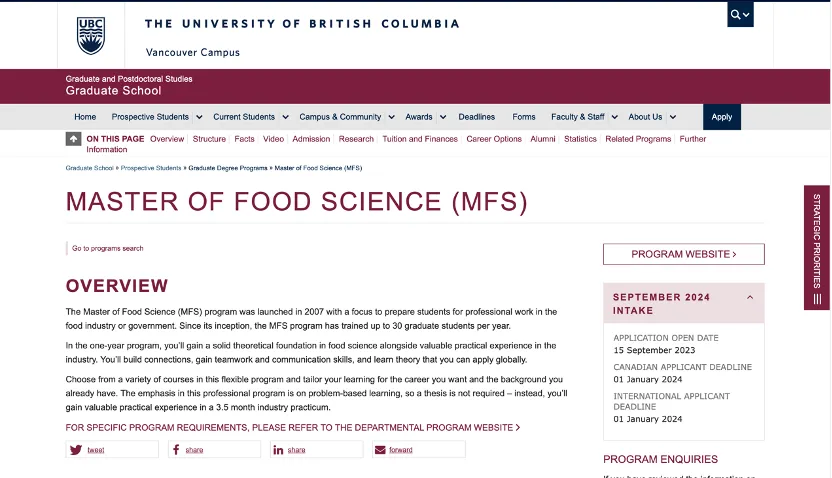Click the Go to programs search link

click(x=107, y=248)
